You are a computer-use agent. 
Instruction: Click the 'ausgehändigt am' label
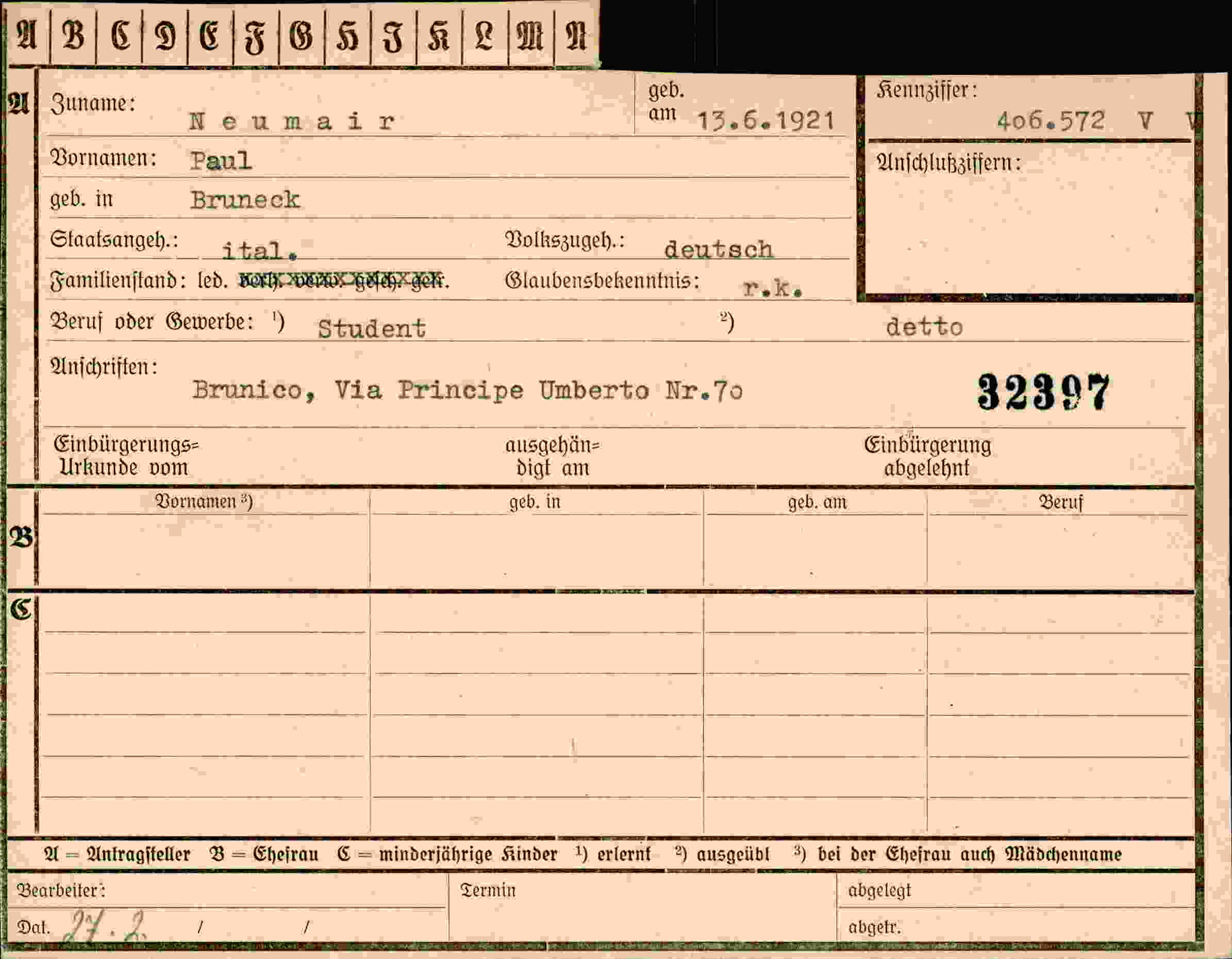(553, 457)
